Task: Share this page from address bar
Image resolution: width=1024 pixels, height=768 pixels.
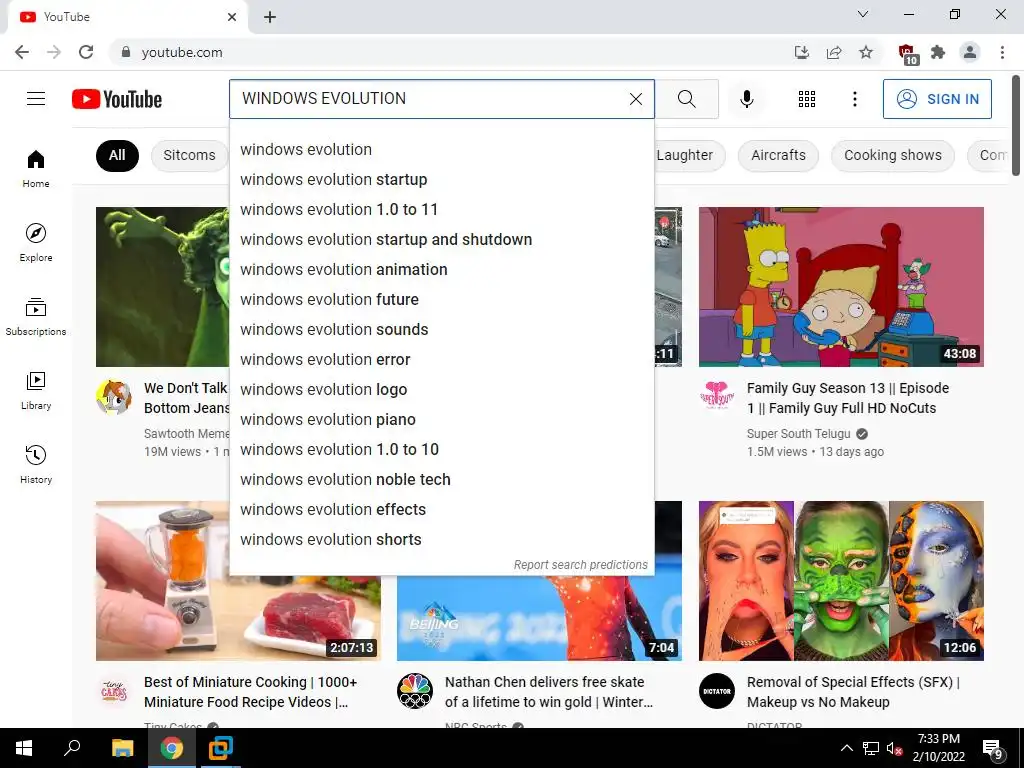Action: [x=833, y=52]
